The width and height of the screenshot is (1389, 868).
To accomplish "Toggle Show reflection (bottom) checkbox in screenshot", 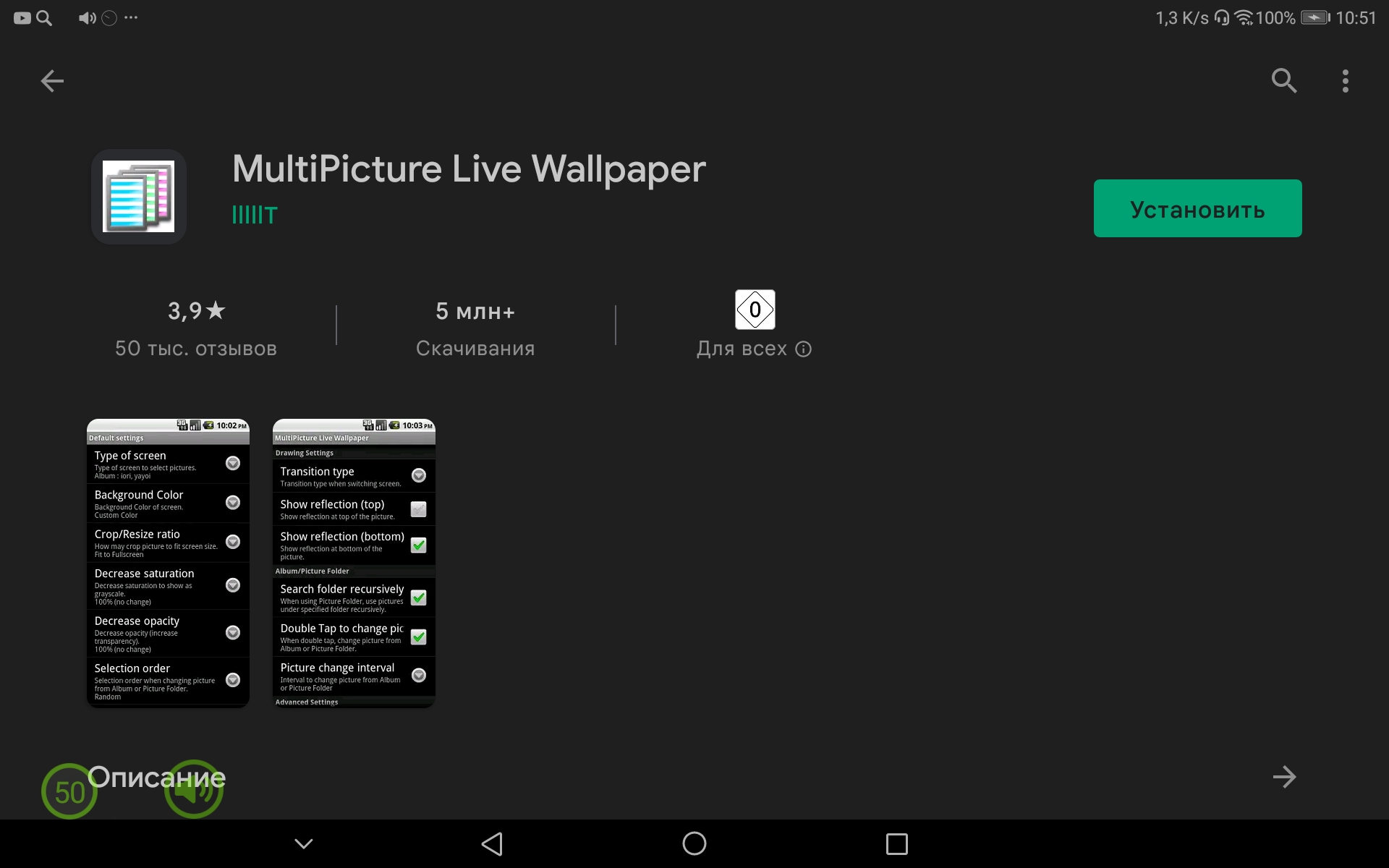I will coord(418,545).
